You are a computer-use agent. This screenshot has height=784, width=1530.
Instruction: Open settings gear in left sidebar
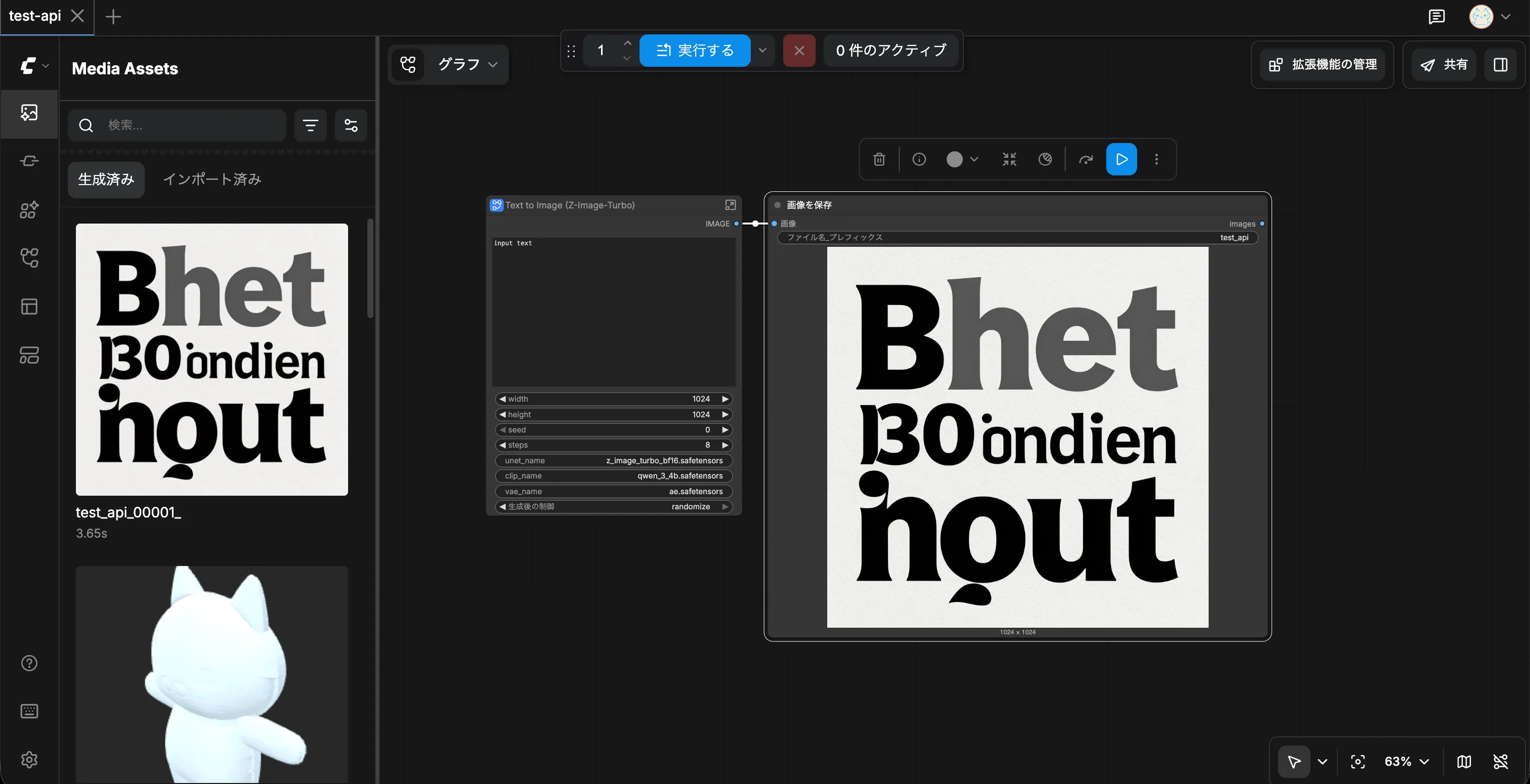point(29,759)
